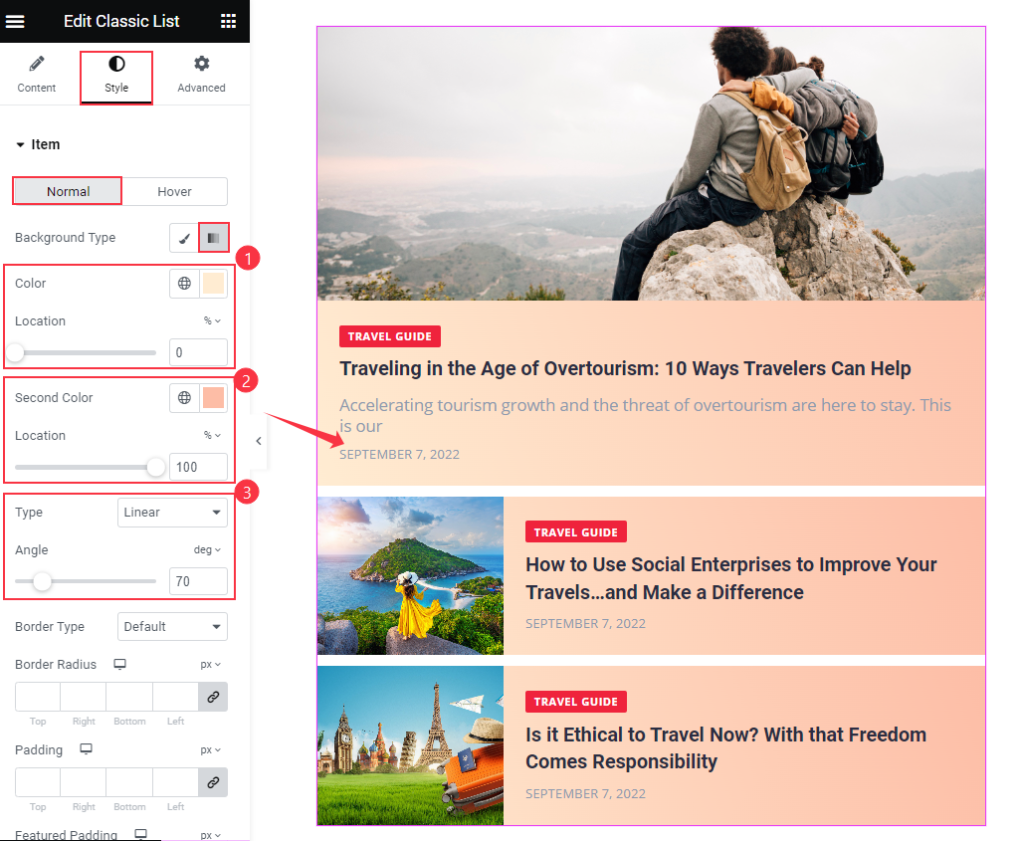Open the hamburger menu icon
Screen dimensions: 1024x841
(x=15, y=22)
